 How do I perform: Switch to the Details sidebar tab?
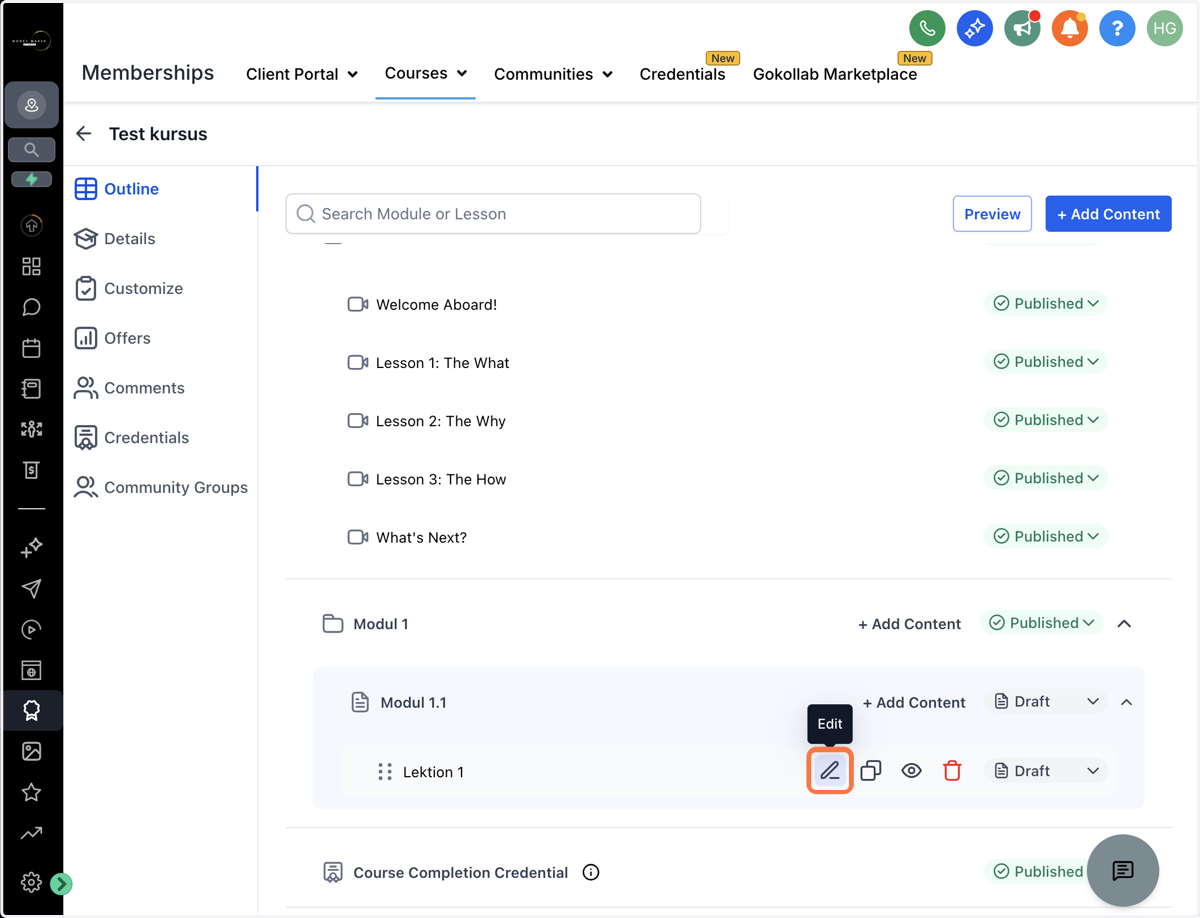(129, 239)
